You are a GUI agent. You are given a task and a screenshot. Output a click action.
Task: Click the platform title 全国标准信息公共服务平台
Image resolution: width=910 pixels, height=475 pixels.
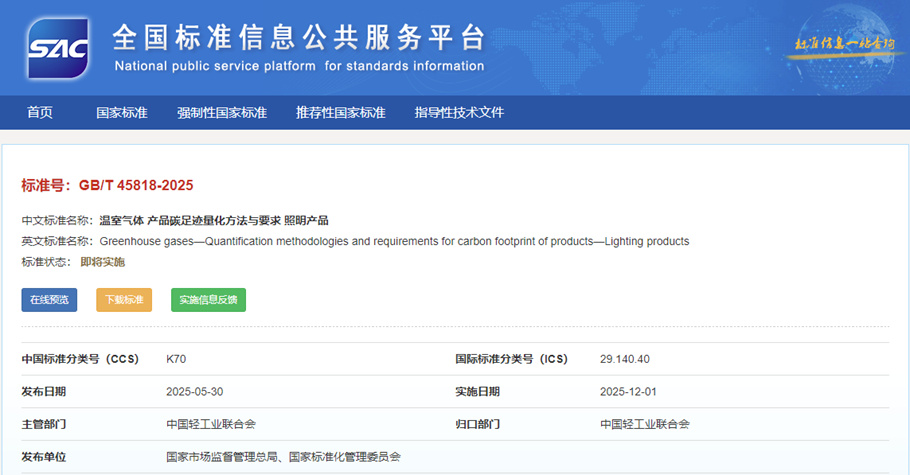[298, 37]
